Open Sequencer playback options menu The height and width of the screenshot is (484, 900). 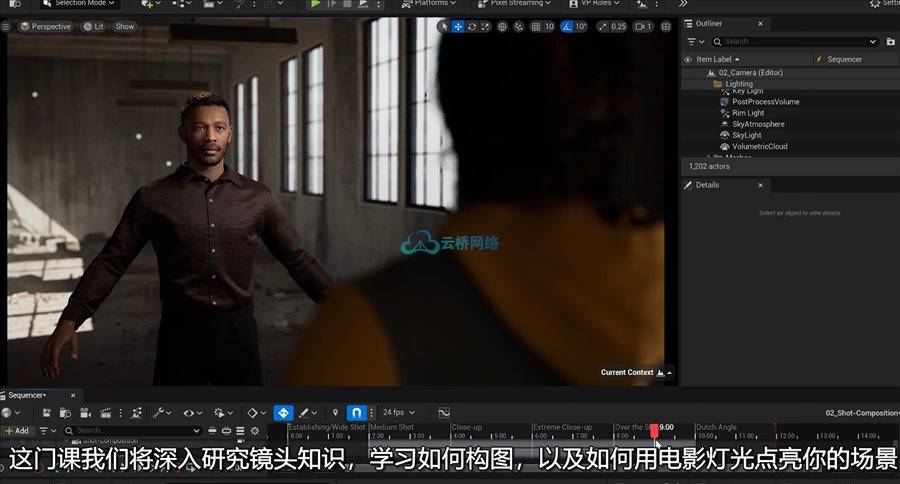pyautogui.click(x=223, y=413)
